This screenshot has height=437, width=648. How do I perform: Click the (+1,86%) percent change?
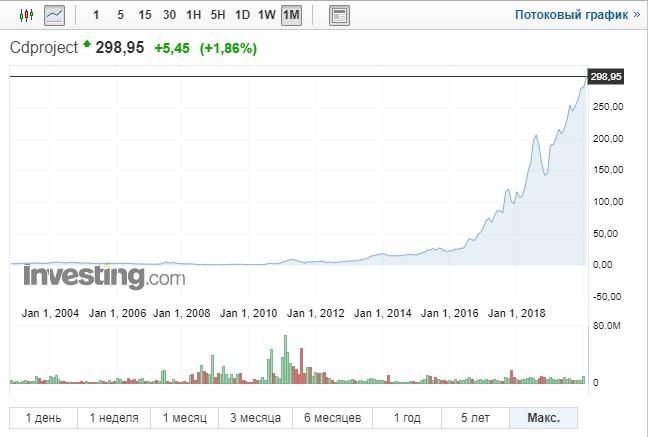228,48
